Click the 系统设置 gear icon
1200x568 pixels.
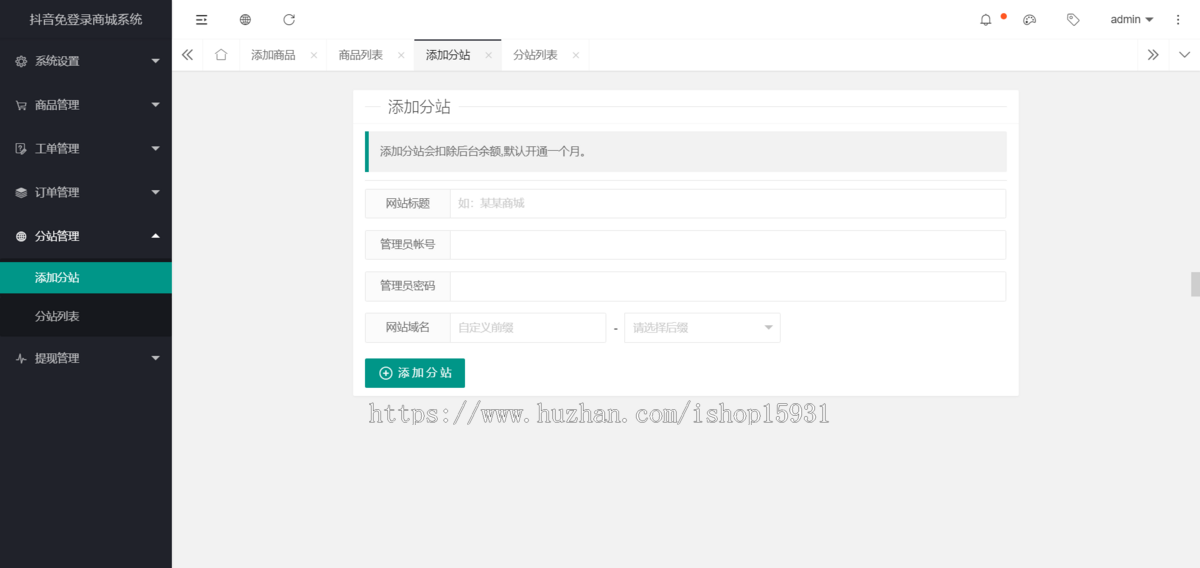tap(21, 61)
